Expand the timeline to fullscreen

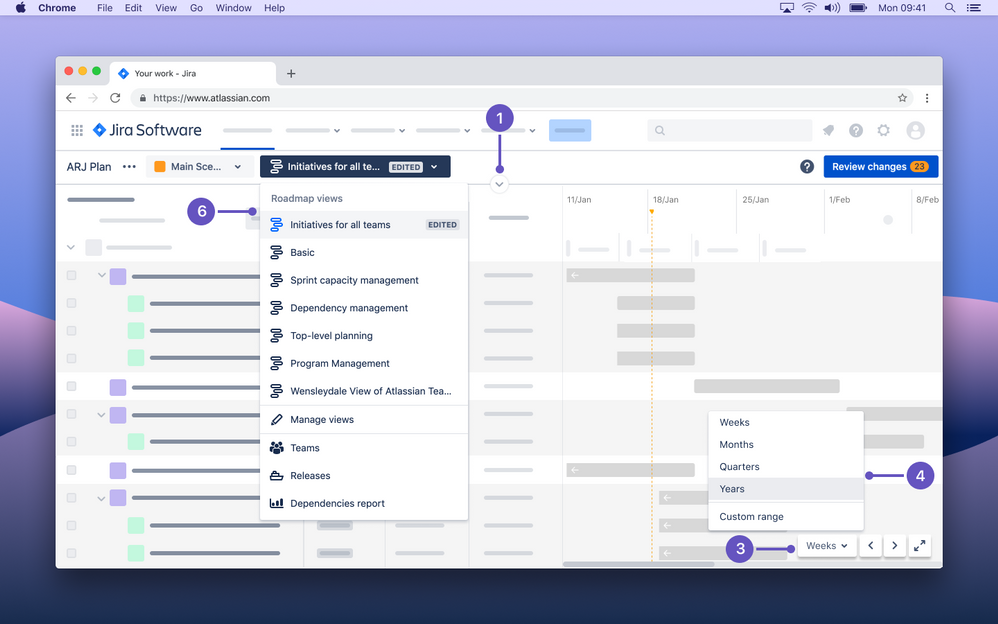tap(919, 545)
